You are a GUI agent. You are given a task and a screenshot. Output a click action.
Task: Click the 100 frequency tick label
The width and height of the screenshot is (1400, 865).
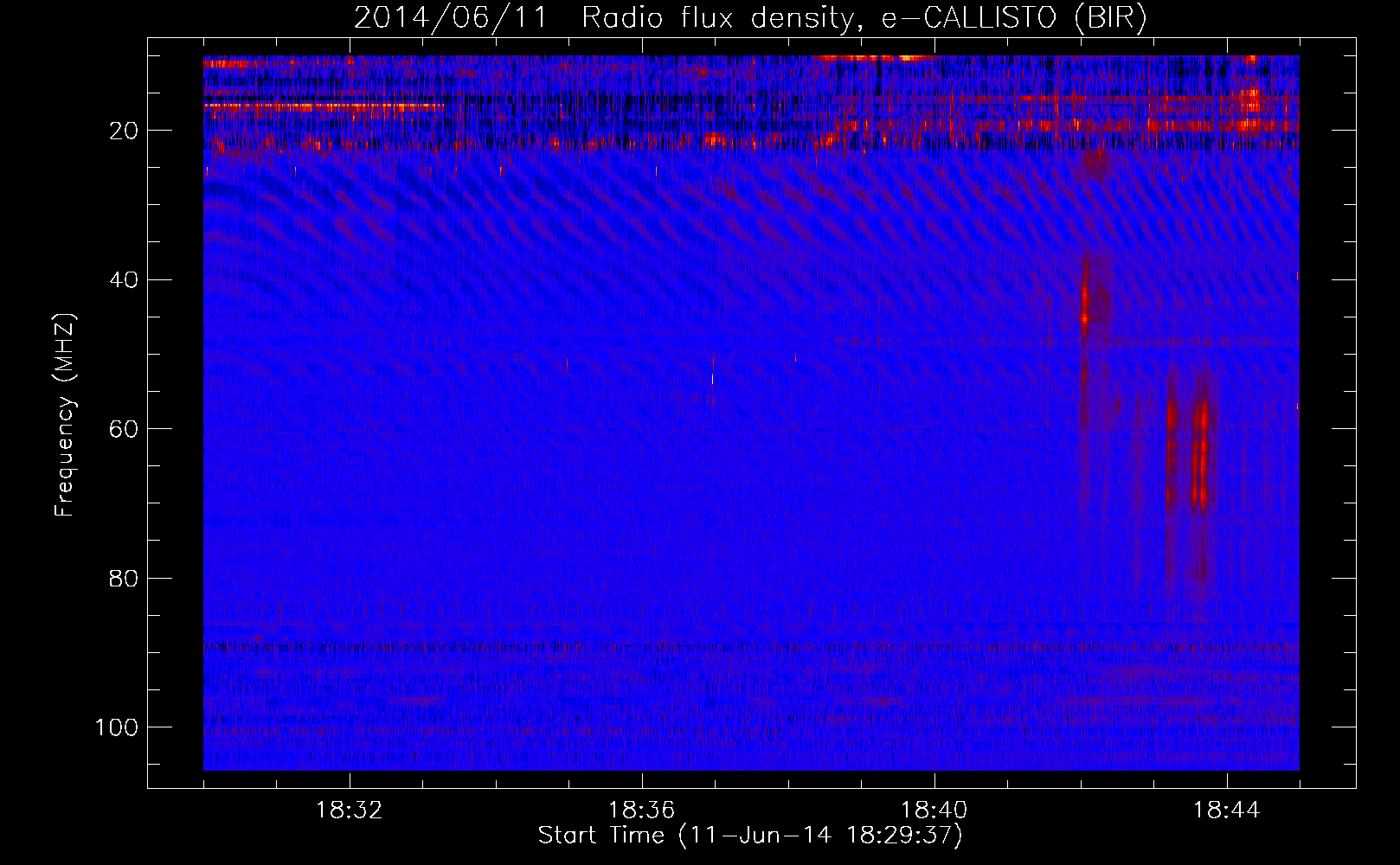point(117,727)
